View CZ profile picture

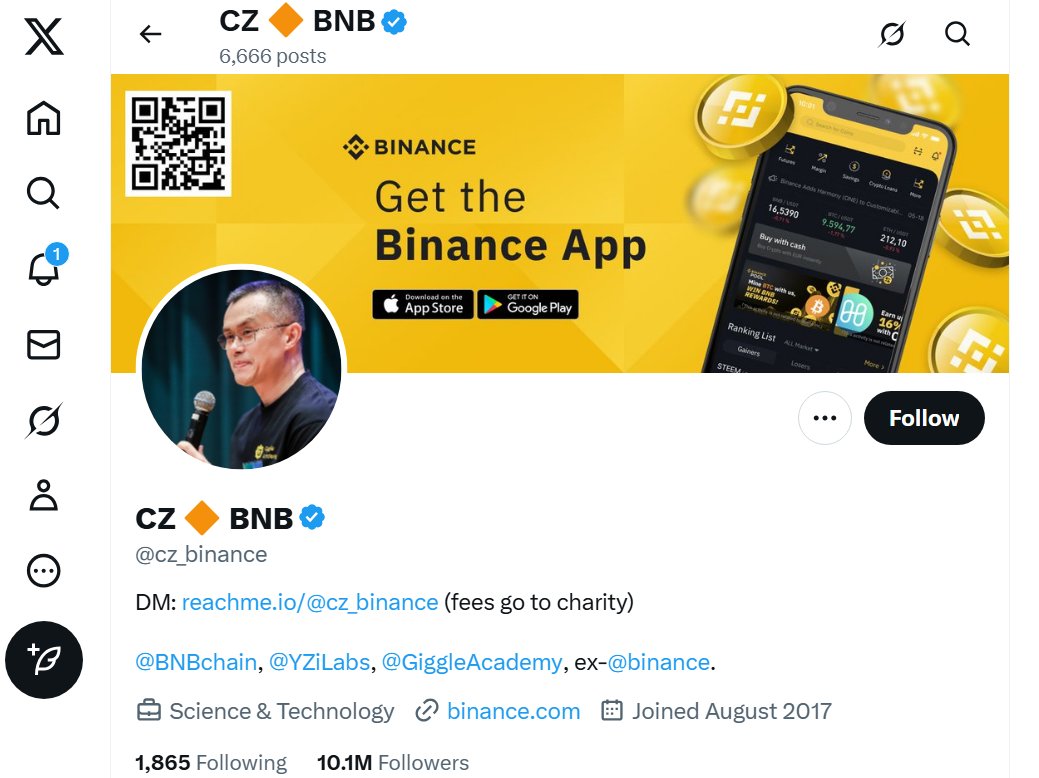pos(241,369)
